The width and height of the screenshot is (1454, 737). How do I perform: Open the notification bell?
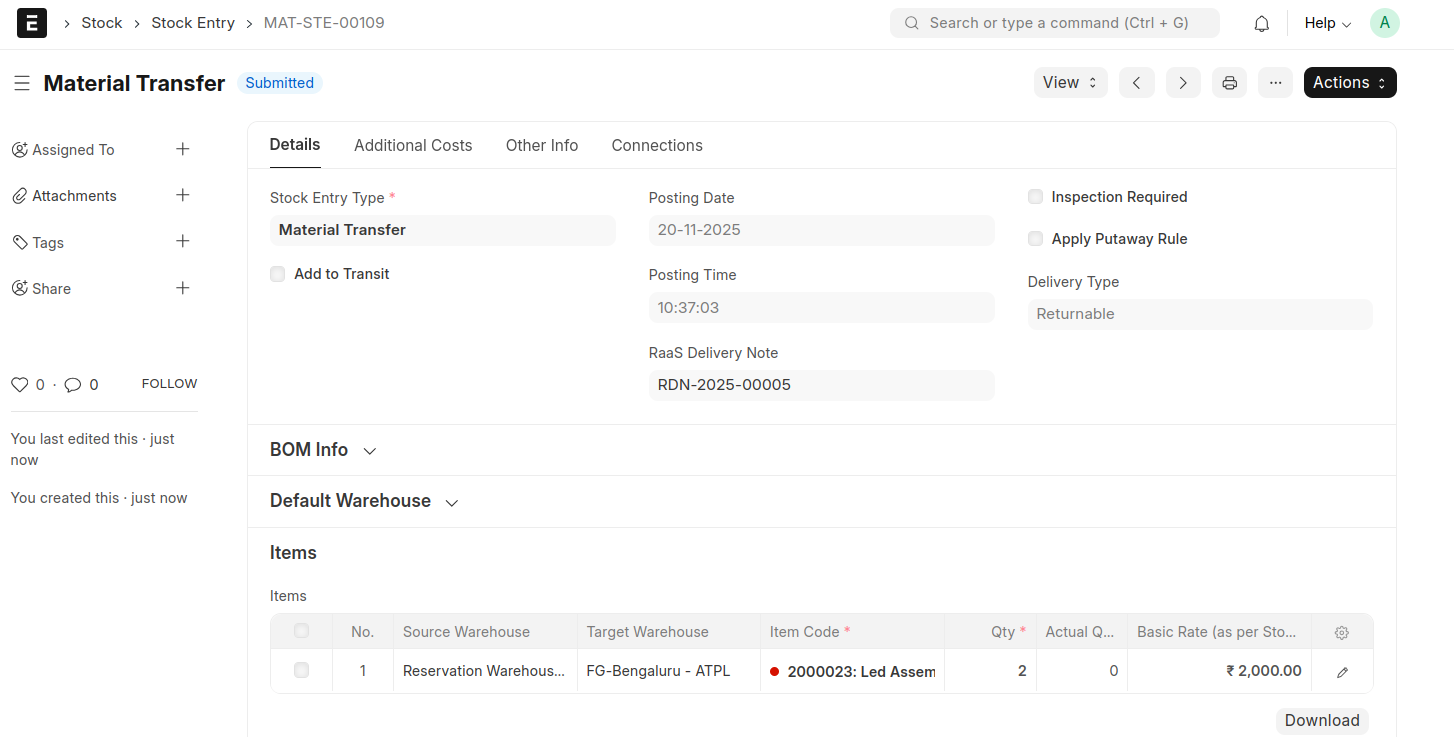point(1261,22)
